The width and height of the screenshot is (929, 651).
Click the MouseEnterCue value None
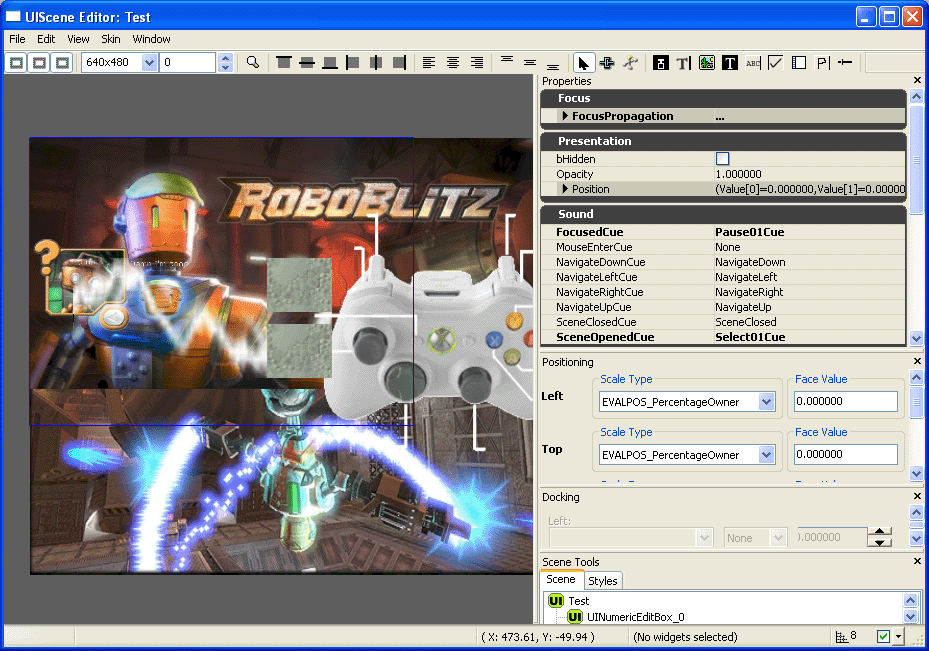[728, 247]
